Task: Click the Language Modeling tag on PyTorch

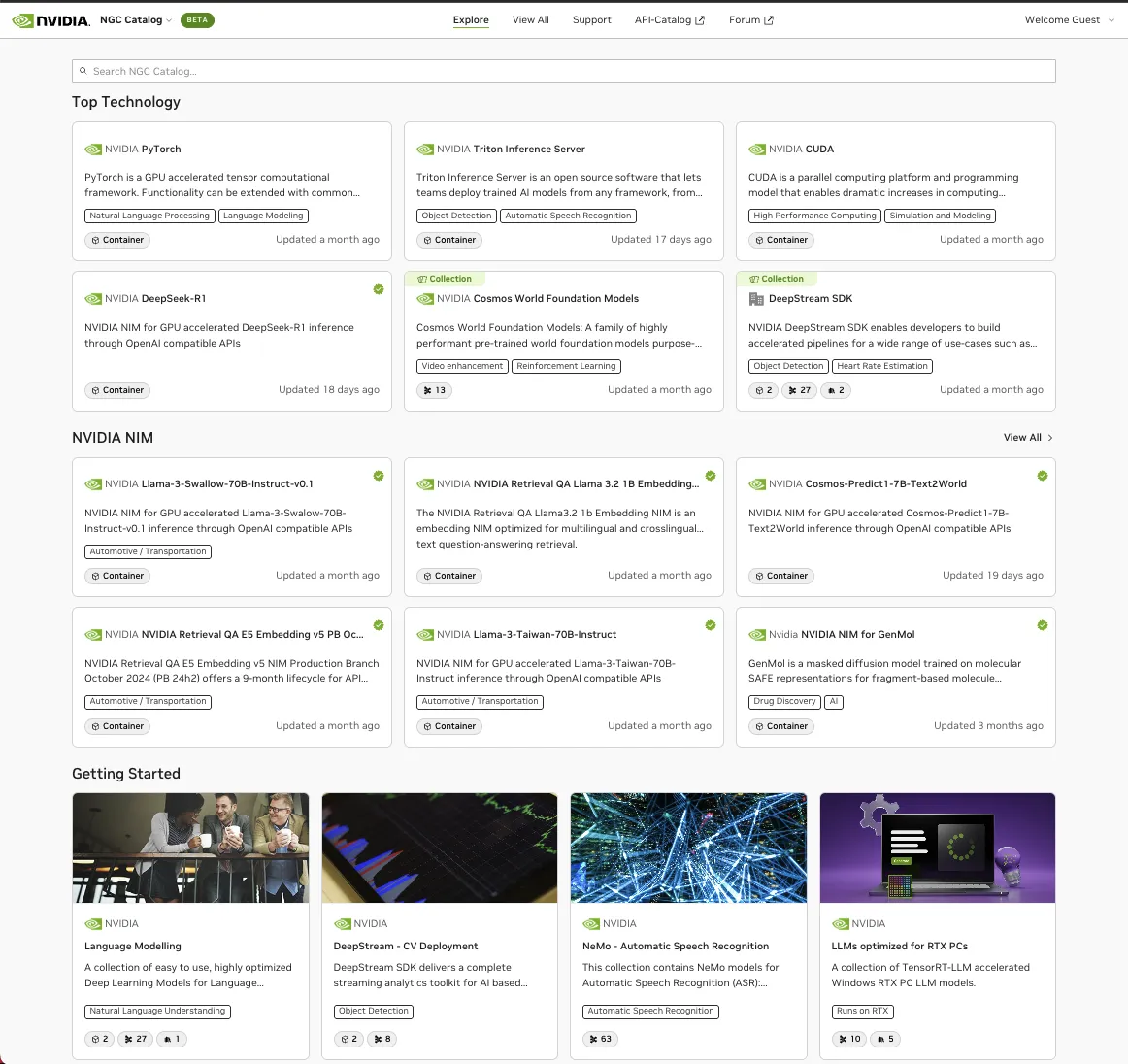Action: point(263,216)
